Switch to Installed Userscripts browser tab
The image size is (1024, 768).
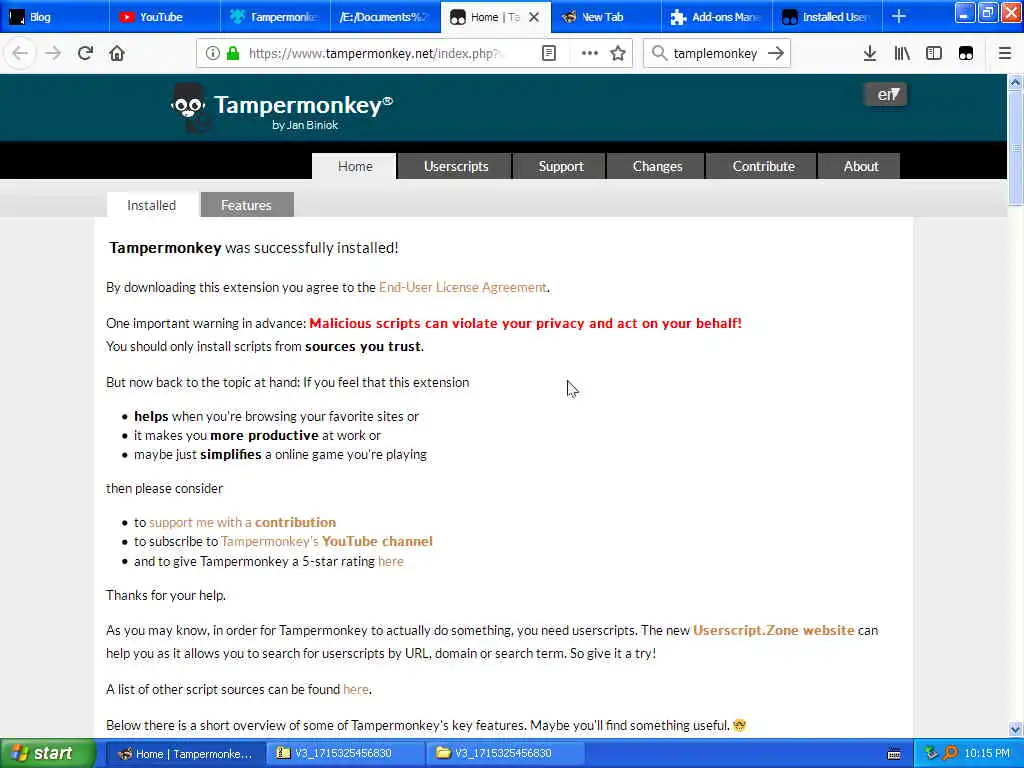(827, 17)
